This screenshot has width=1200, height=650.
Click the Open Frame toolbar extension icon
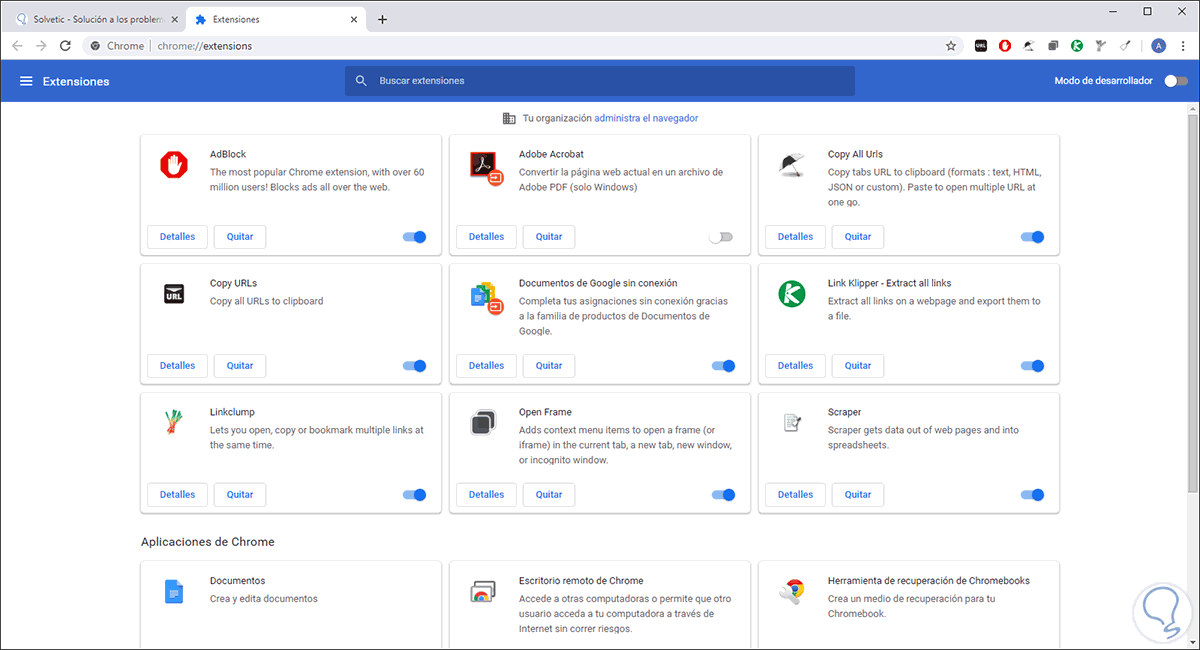pos(1053,46)
